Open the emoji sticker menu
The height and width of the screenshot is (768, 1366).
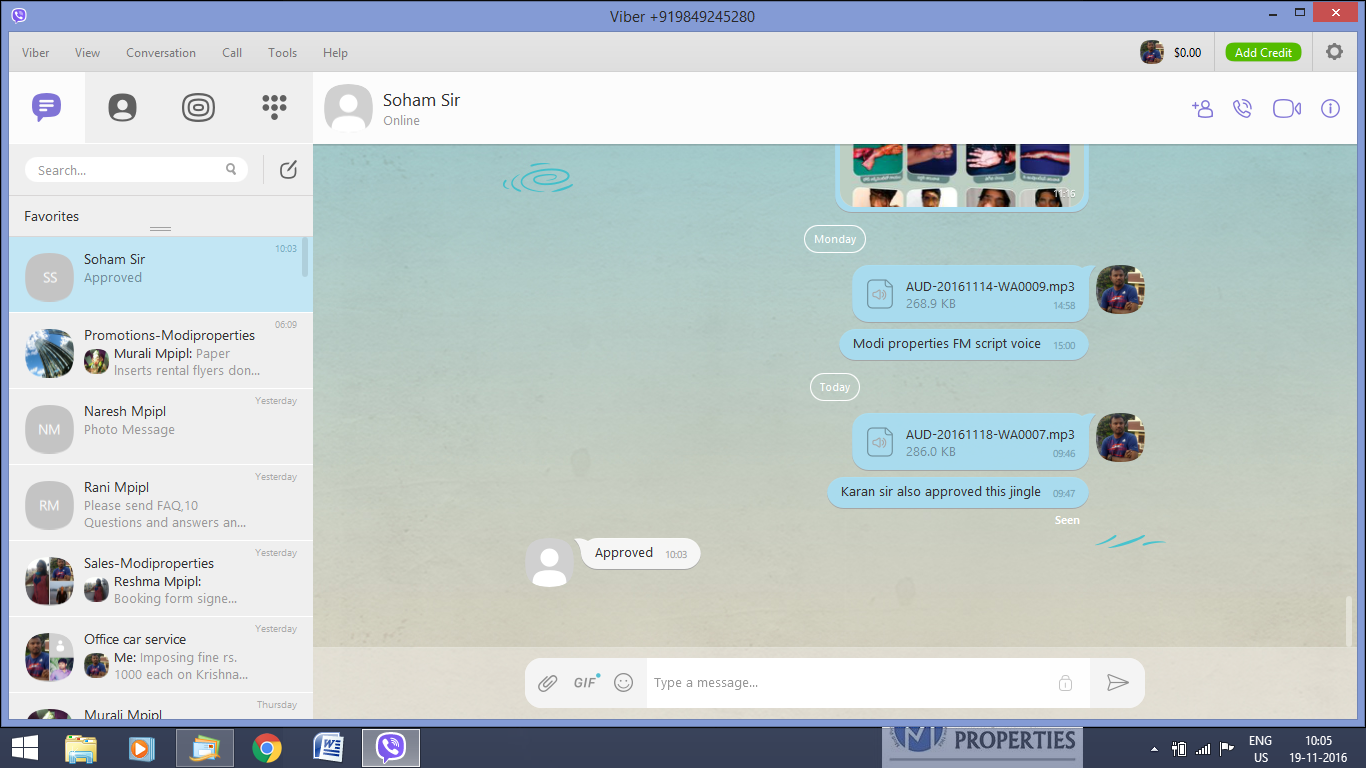coord(623,683)
